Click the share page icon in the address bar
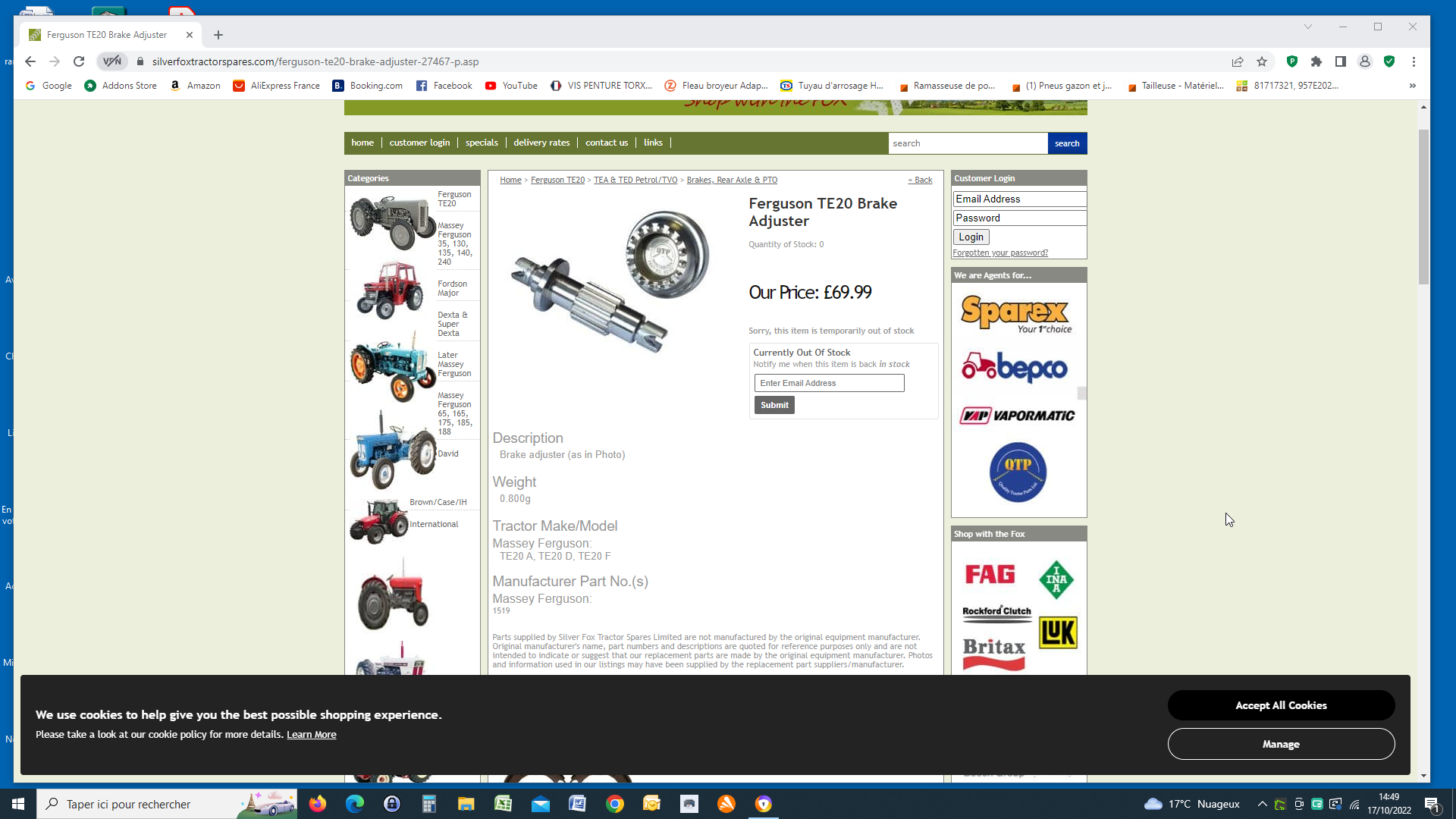1456x819 pixels. pos(1238,61)
